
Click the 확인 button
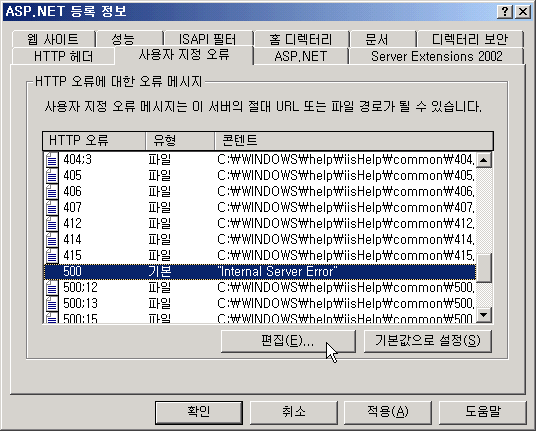pos(199,412)
